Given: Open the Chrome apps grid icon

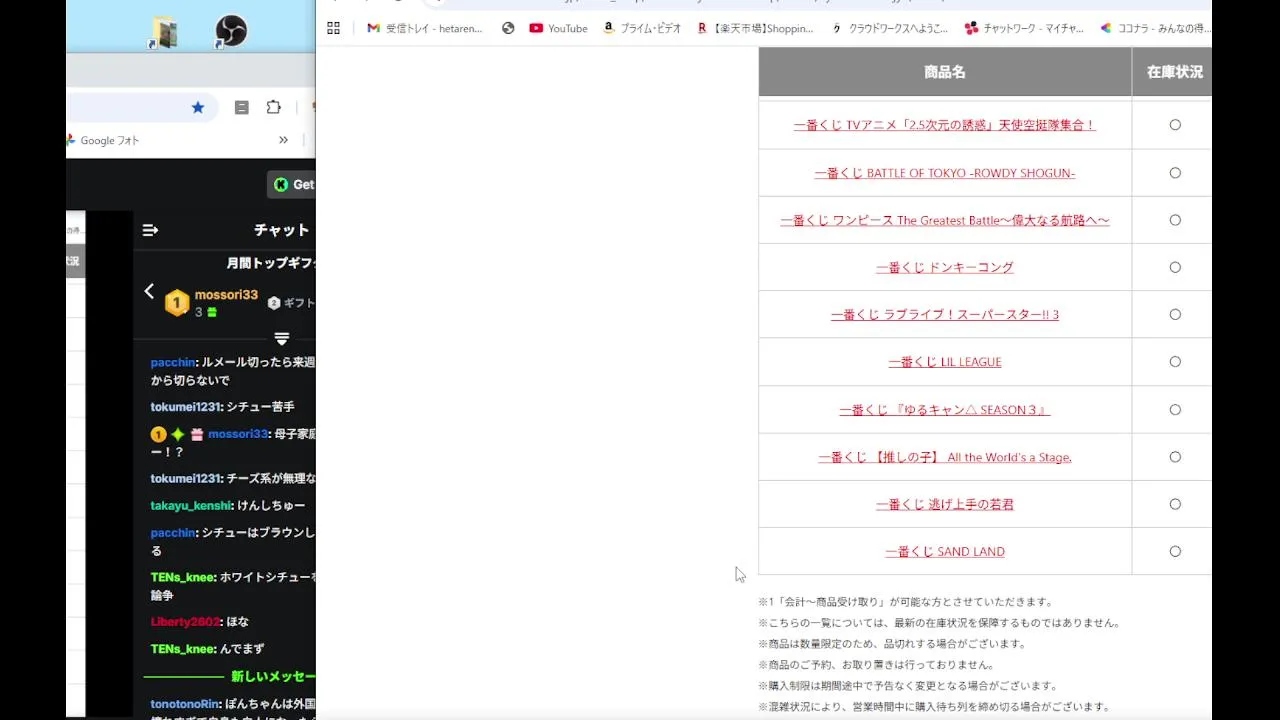Looking at the screenshot, I should tap(334, 28).
